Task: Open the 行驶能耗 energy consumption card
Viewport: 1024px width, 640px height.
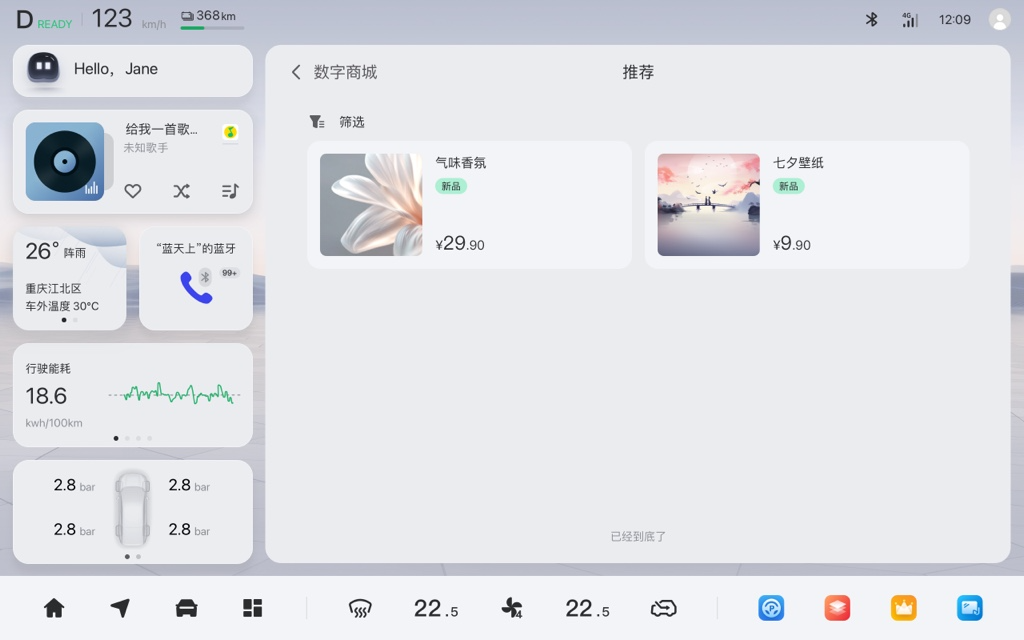Action: tap(133, 395)
